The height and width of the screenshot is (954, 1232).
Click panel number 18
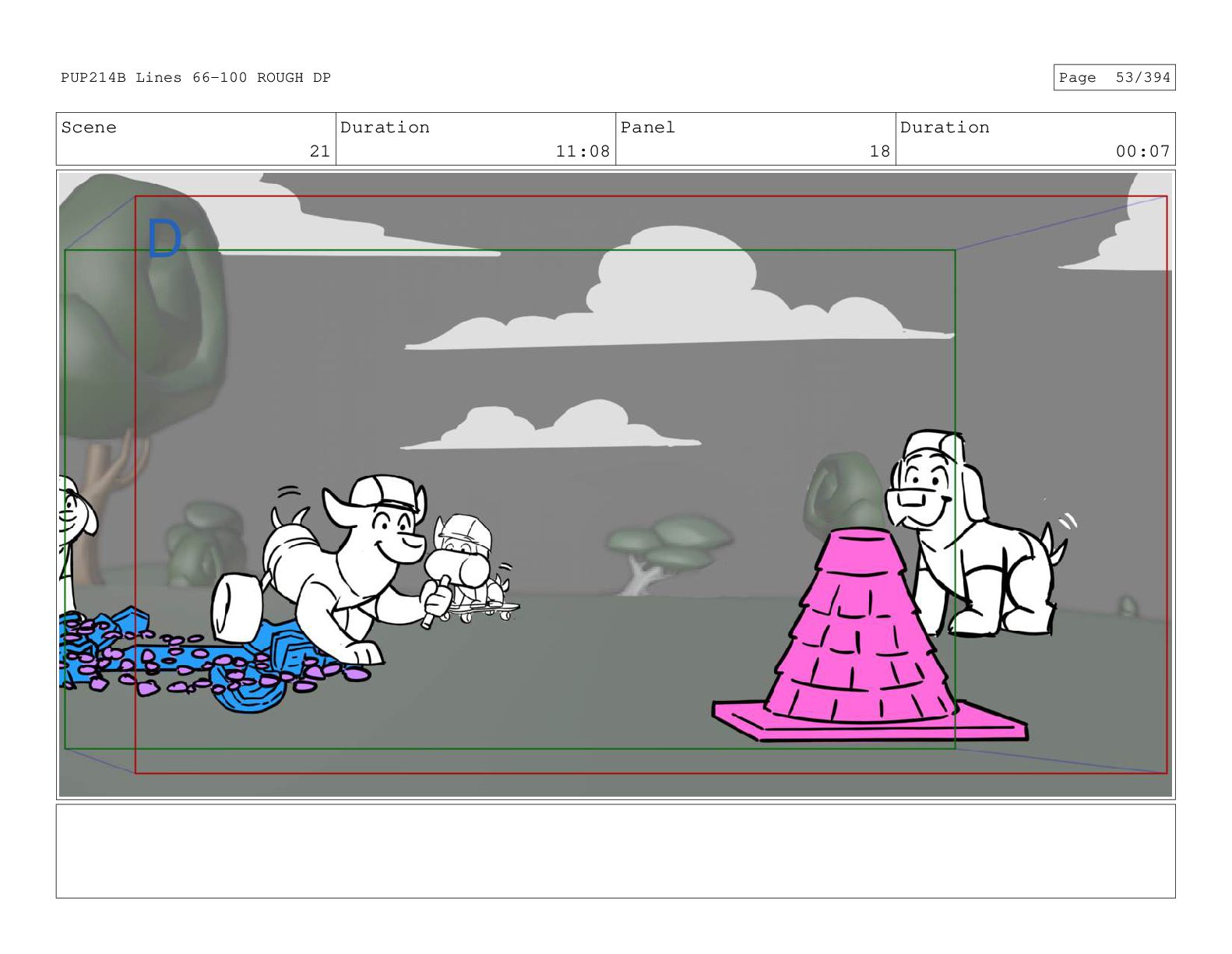879,151
